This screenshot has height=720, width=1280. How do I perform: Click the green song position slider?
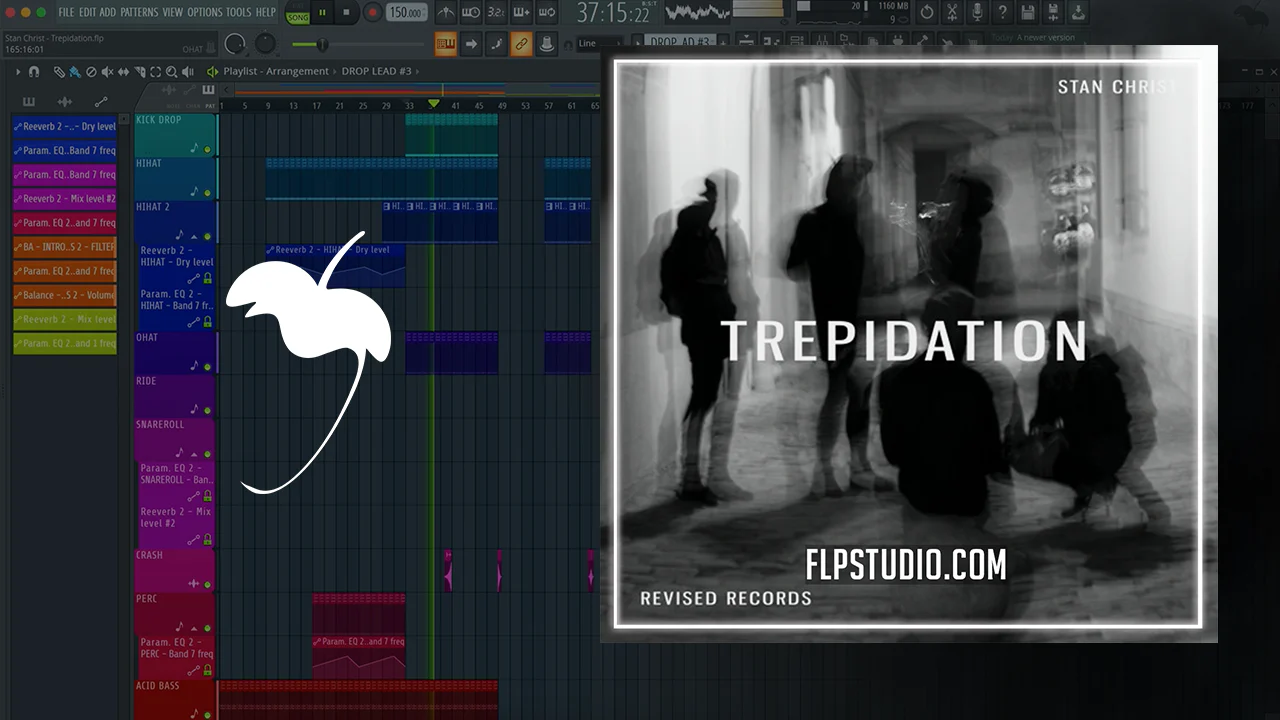tap(360, 44)
